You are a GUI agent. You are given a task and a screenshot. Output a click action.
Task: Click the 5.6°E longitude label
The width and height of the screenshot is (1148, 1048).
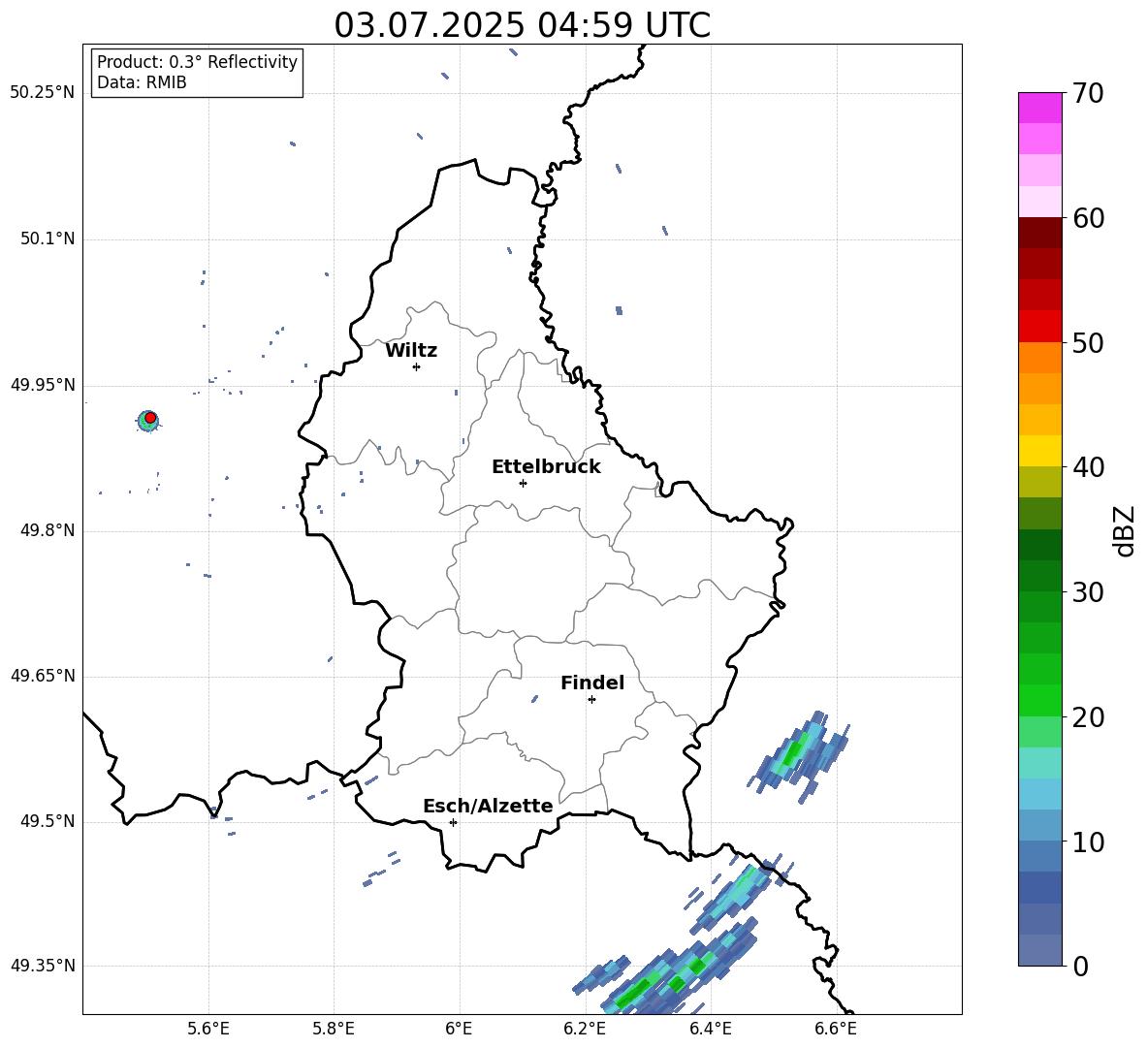[x=208, y=1029]
